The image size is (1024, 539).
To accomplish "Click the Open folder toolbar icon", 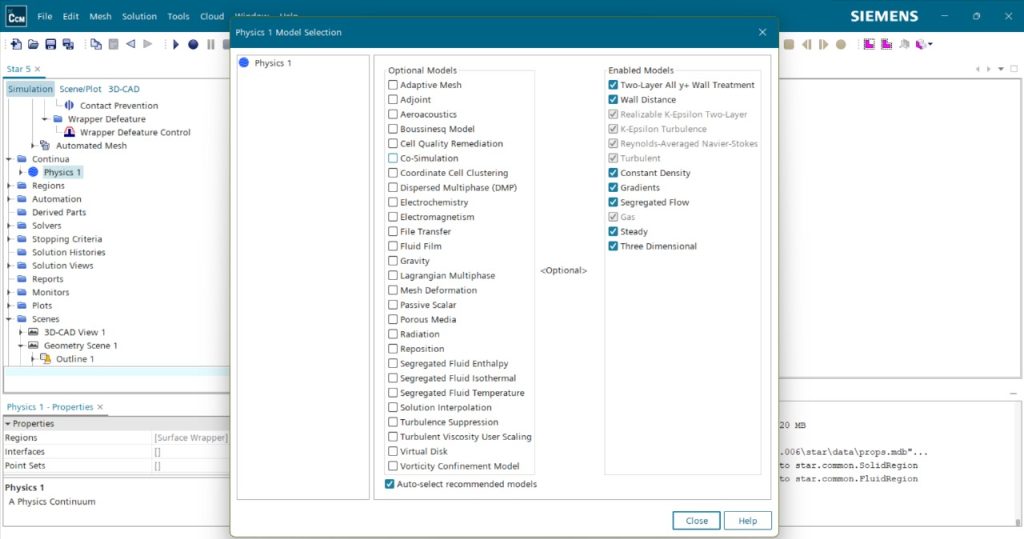I will (33, 44).
